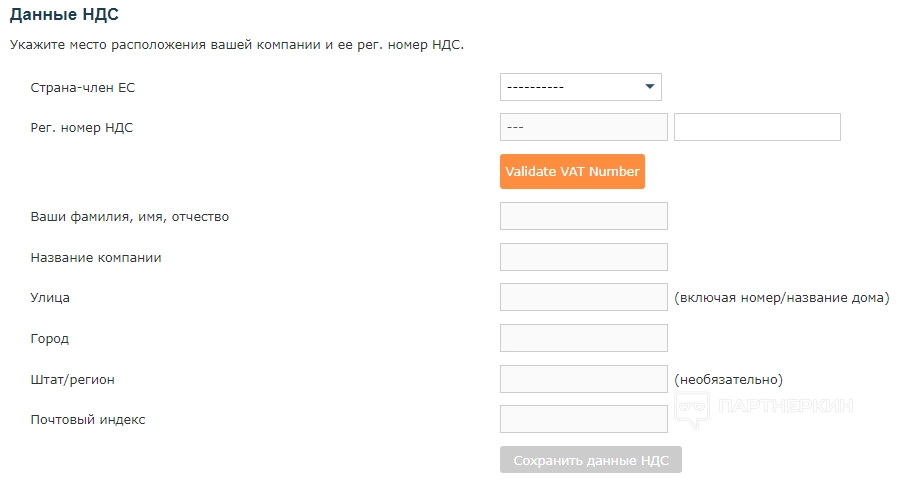904x481 pixels.
Task: Select the Название компании text field
Action: [x=583, y=257]
